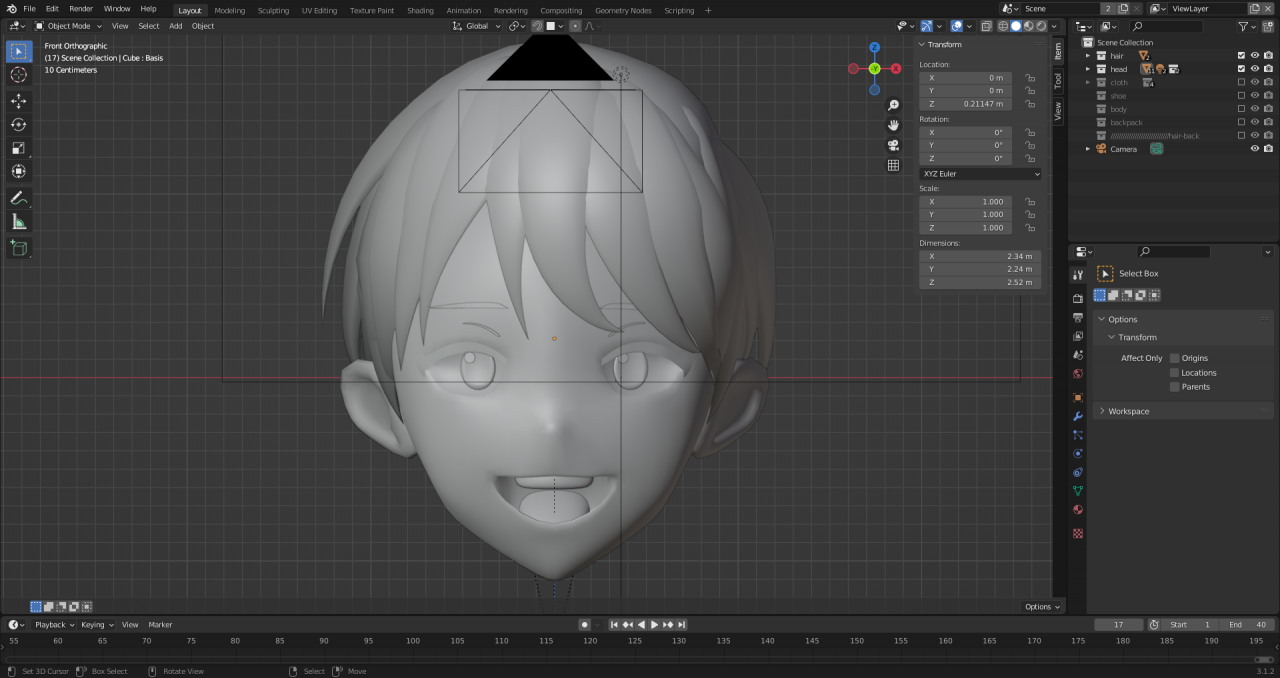Toggle camera view in viewport
Image resolution: width=1280 pixels, height=678 pixels.
(893, 145)
